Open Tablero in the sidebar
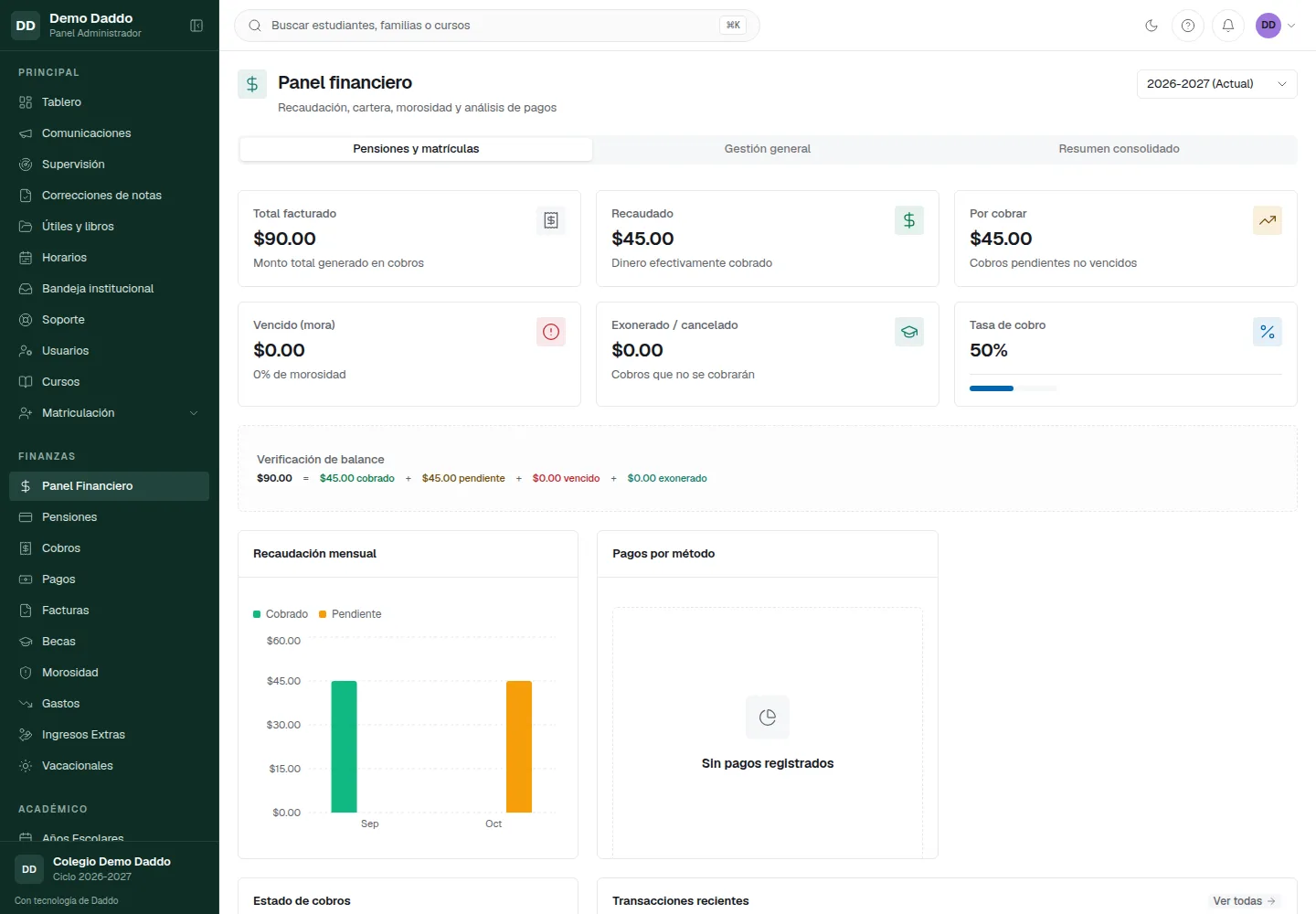This screenshot has width=1316, height=914. 110,102
